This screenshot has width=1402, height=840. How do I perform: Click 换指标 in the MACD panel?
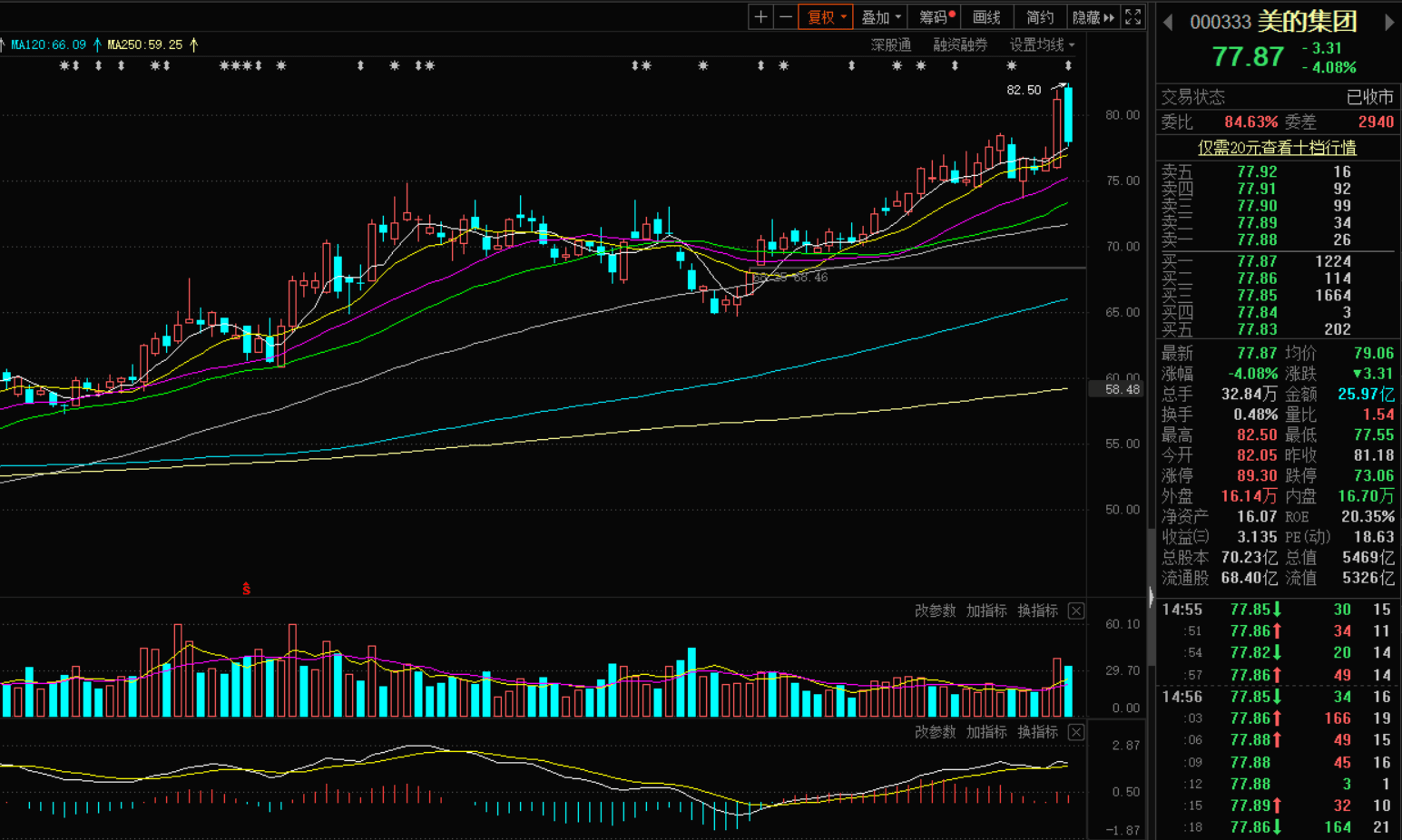tap(1037, 732)
